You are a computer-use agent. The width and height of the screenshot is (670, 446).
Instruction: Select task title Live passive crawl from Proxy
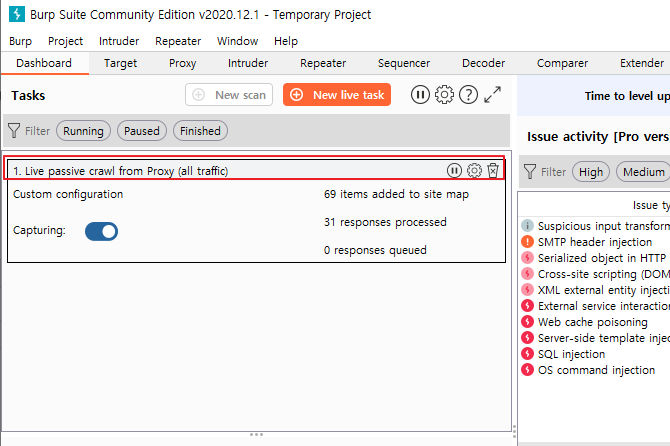coord(120,171)
